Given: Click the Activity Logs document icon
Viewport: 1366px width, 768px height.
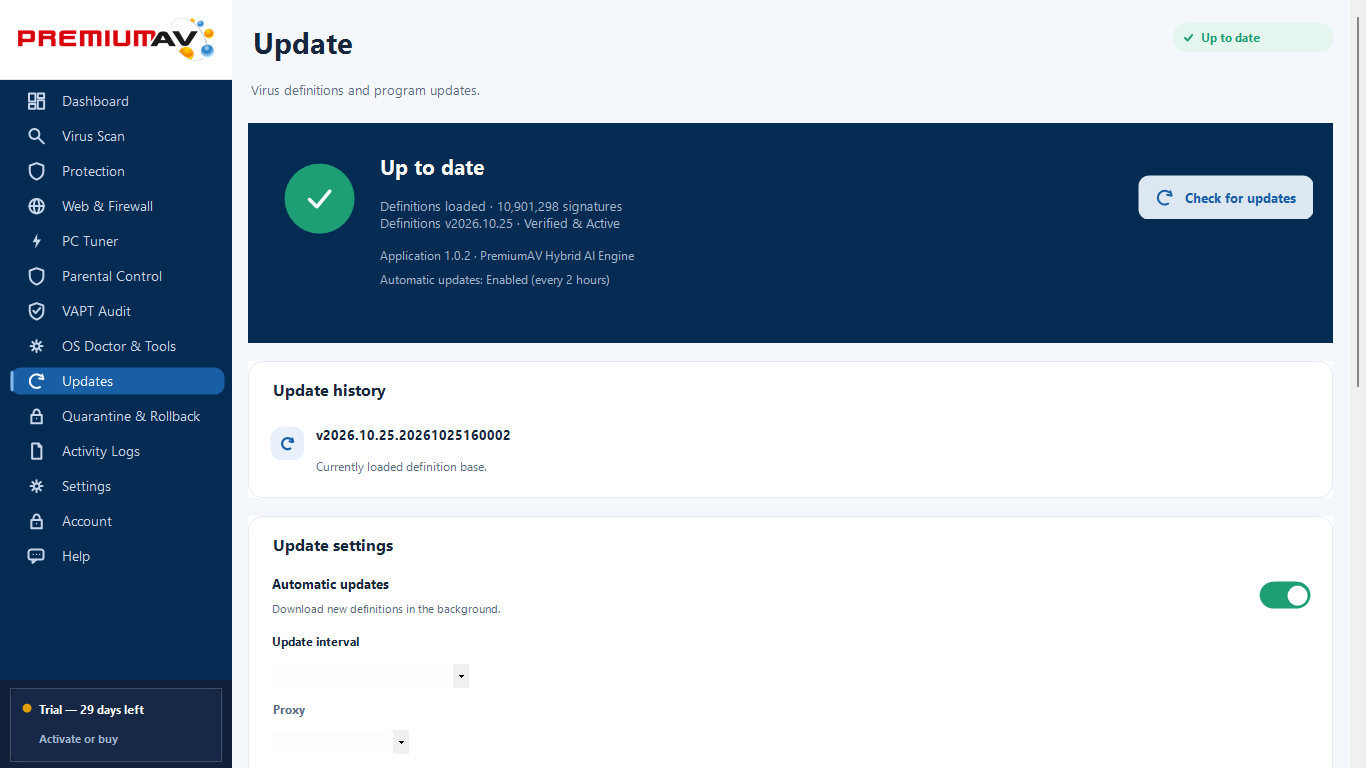Looking at the screenshot, I should [x=37, y=451].
